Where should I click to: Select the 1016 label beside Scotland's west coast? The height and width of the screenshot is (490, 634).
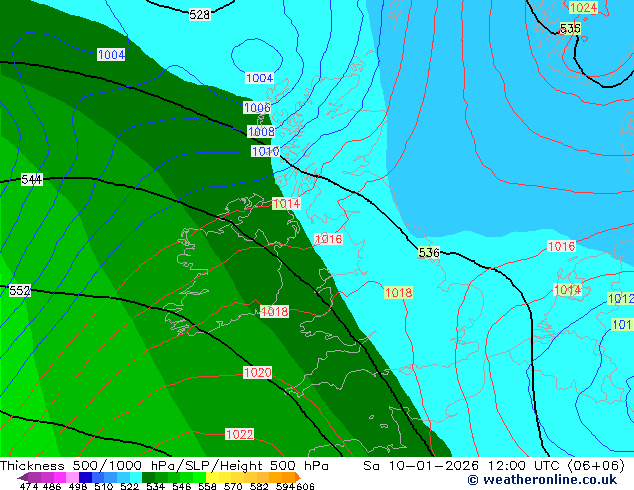pos(329,239)
